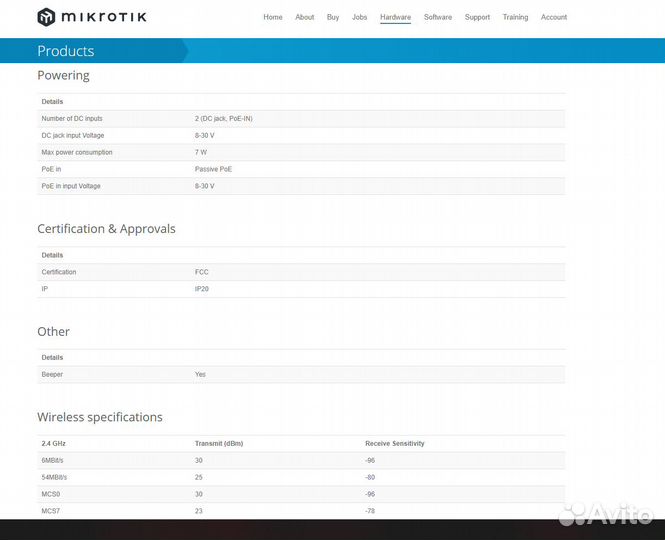665x540 pixels.
Task: Select the '25' transmit value for 54MBit/s
Action: [x=198, y=477]
